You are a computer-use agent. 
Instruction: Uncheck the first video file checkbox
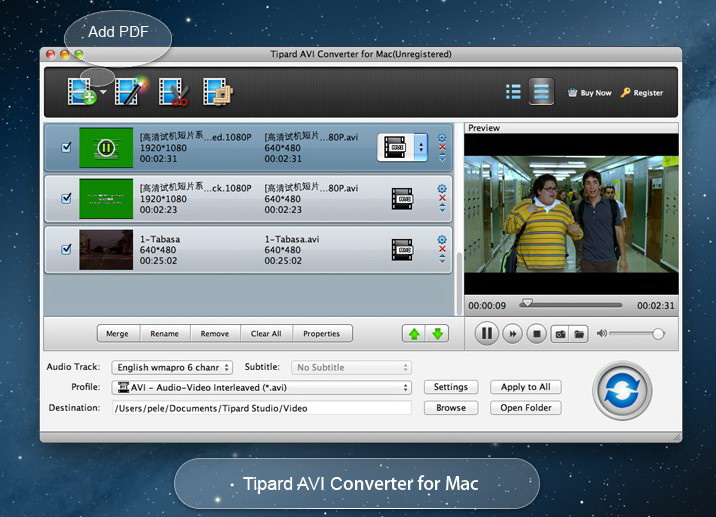click(67, 147)
